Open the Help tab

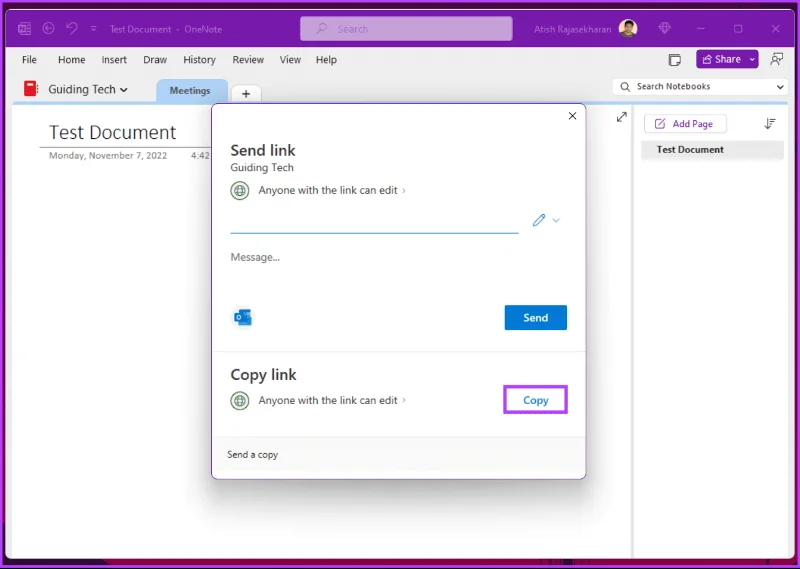point(326,60)
